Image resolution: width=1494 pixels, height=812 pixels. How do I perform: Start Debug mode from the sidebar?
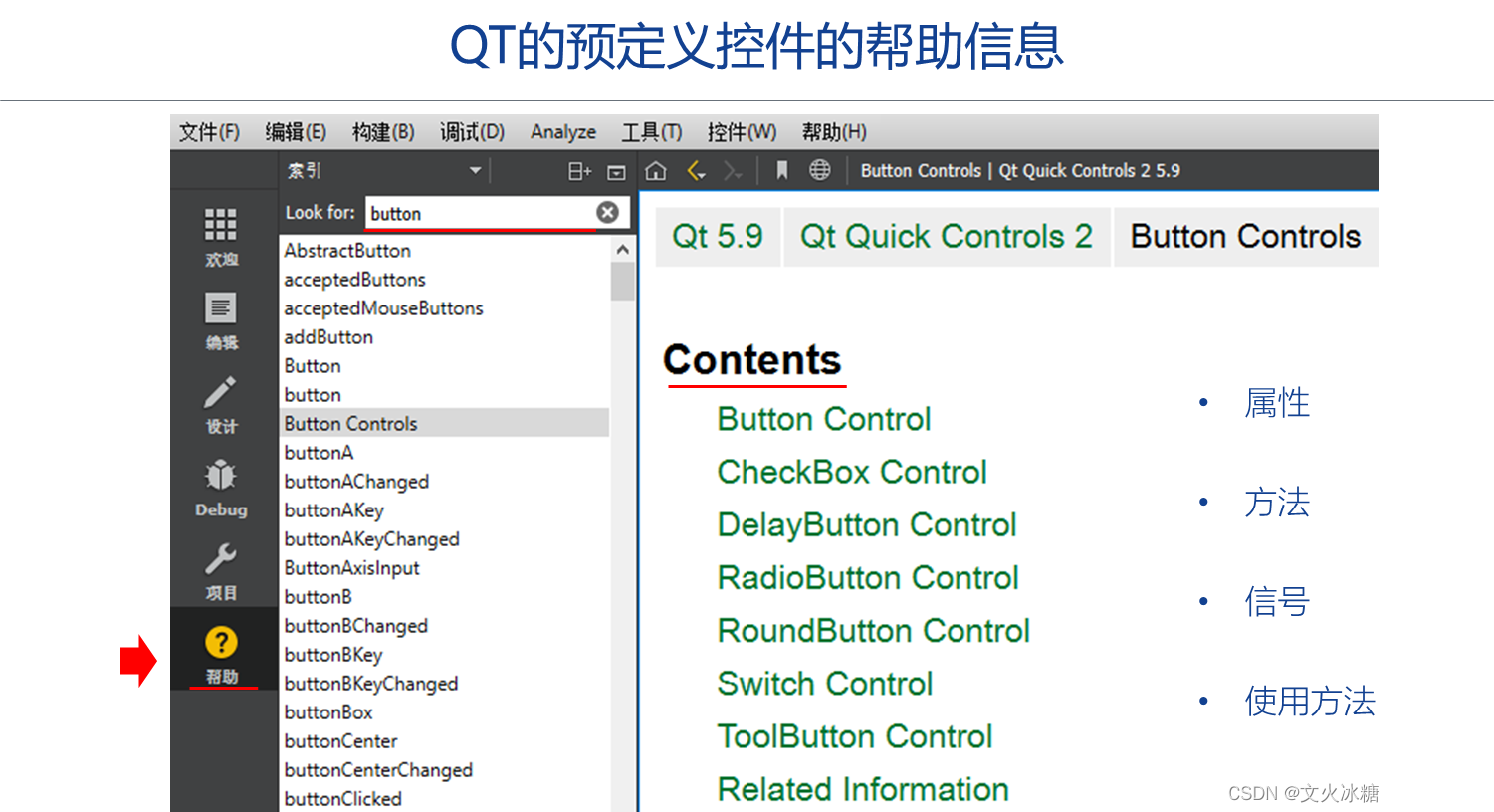pyautogui.click(x=220, y=477)
